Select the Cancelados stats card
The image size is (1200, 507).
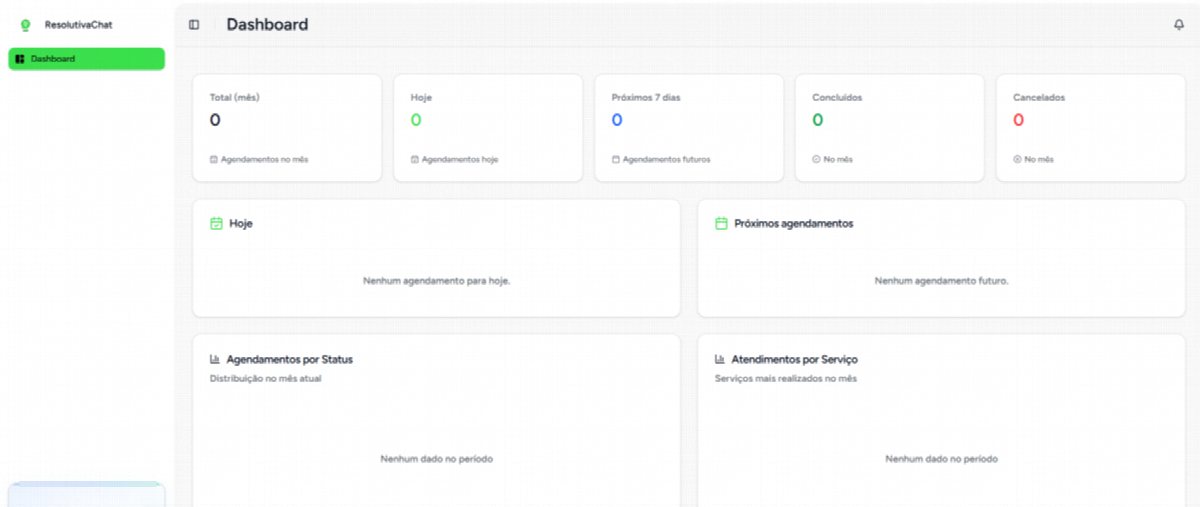tap(1091, 128)
